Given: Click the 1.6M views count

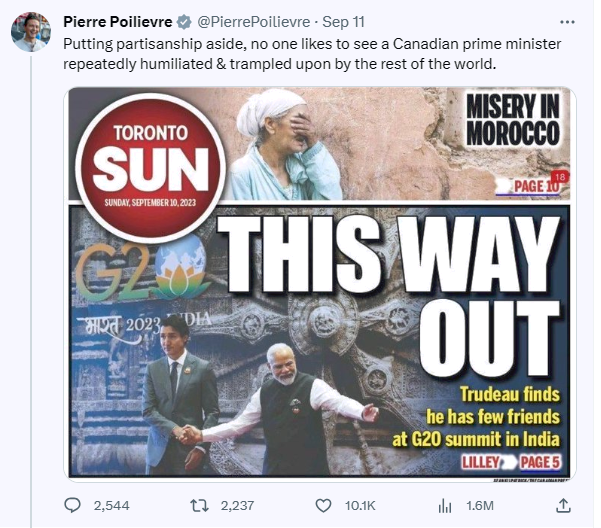Looking at the screenshot, I should [480, 506].
